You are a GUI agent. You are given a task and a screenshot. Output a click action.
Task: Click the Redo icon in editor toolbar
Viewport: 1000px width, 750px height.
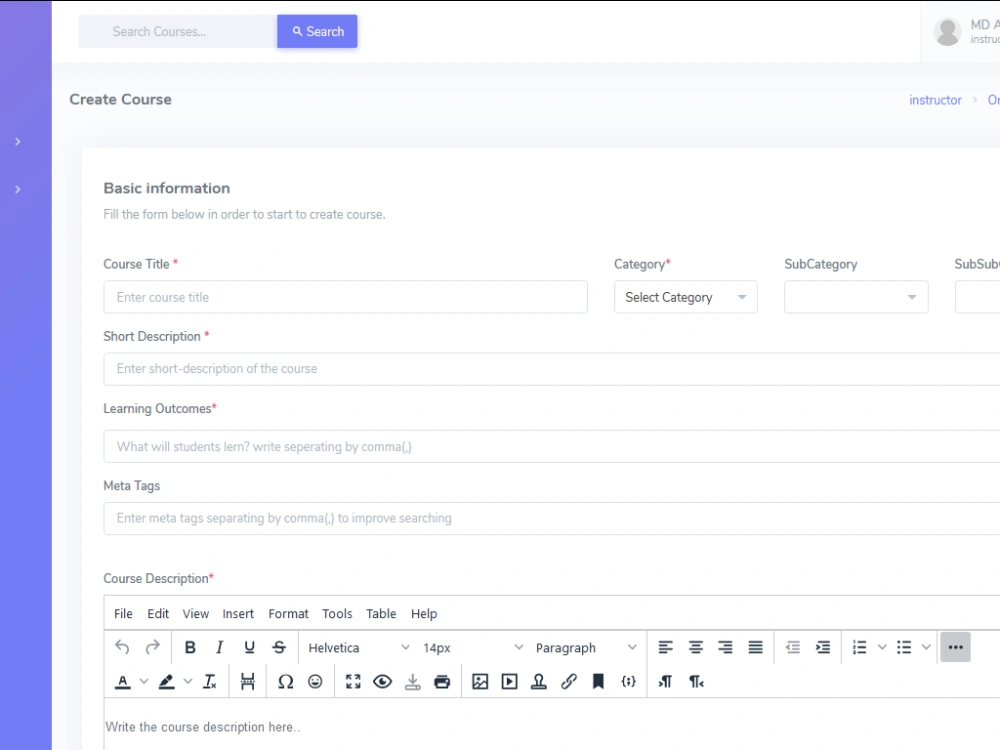[152, 647]
